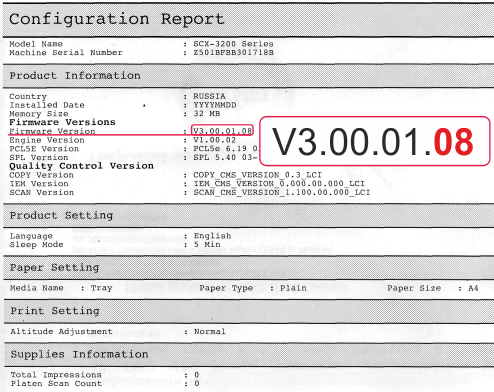Image resolution: width=494 pixels, height=392 pixels.
Task: Select the 'Firmware Version' row label
Action: point(52,131)
